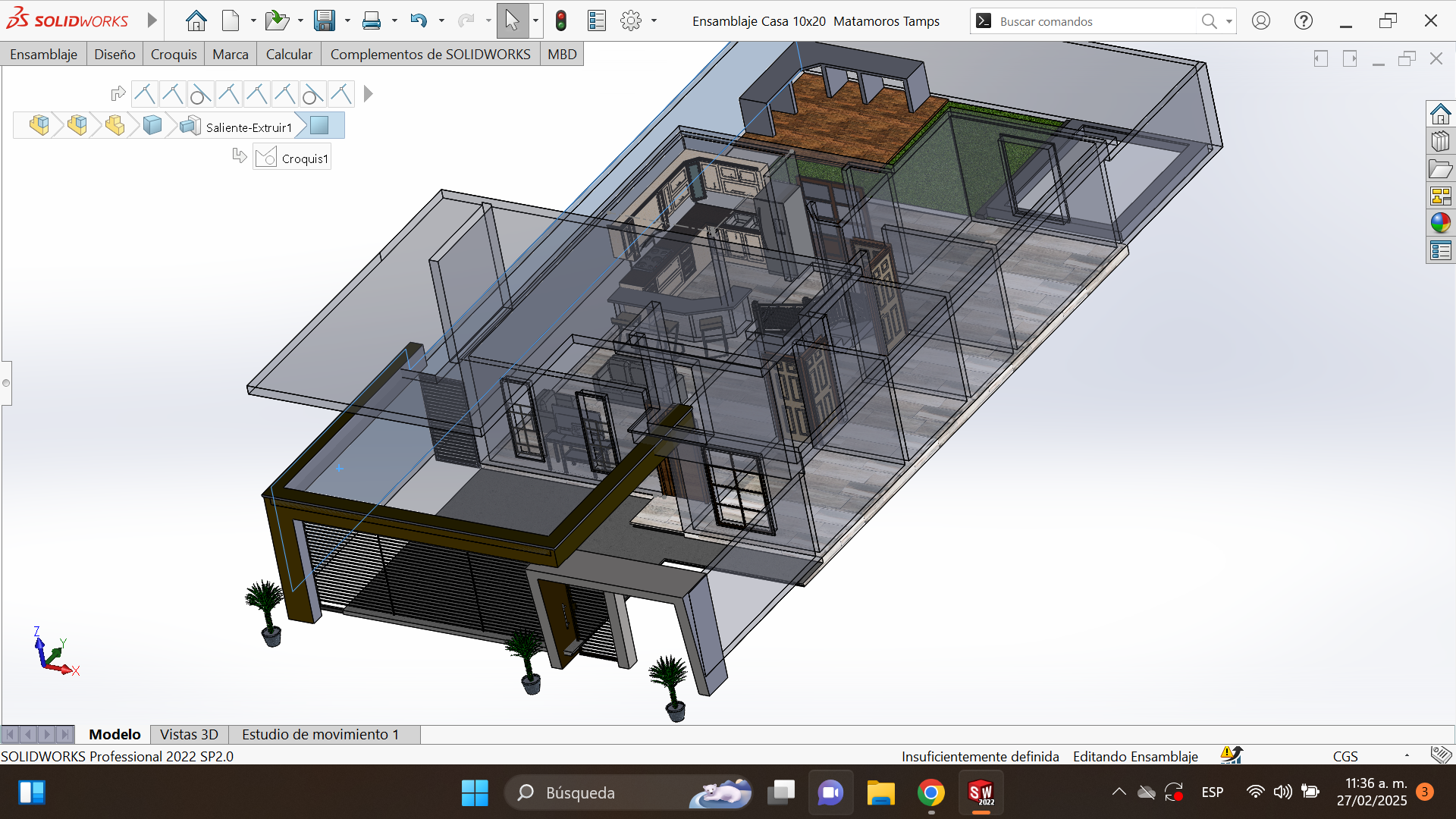Open the Save dropdown arrow
Screen dimensions: 1456x819
point(347,21)
